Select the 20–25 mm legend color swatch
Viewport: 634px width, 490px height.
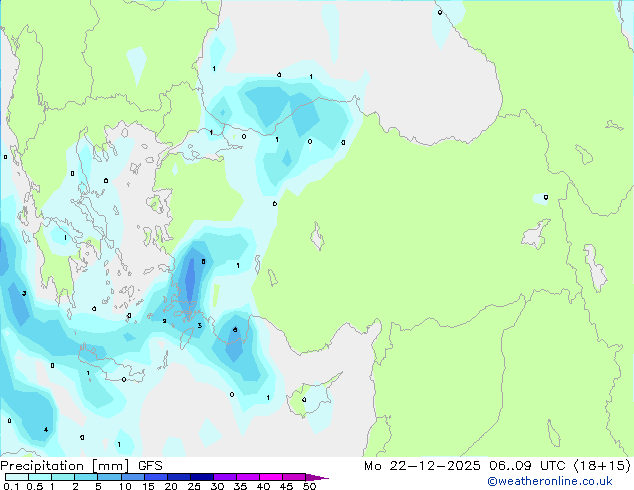pos(179,477)
